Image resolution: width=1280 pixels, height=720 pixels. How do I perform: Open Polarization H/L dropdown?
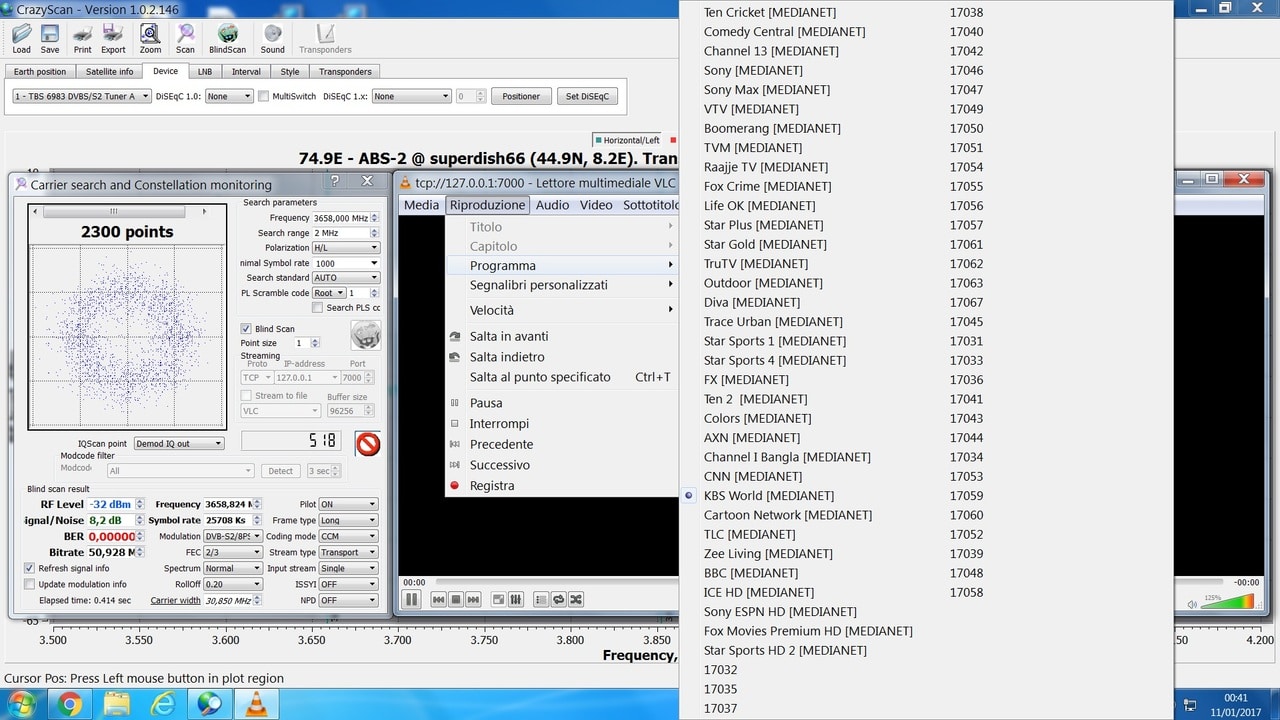coord(346,248)
